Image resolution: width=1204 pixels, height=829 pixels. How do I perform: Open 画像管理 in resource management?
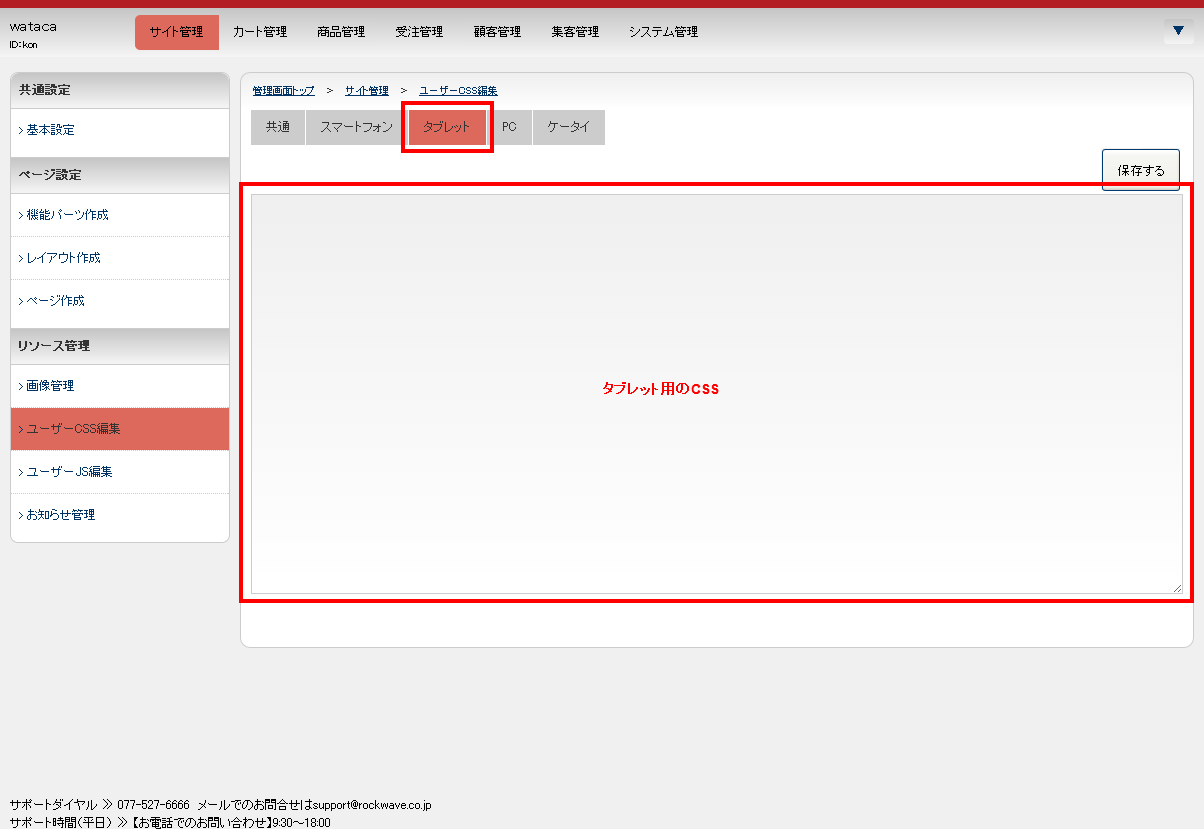click(50, 386)
